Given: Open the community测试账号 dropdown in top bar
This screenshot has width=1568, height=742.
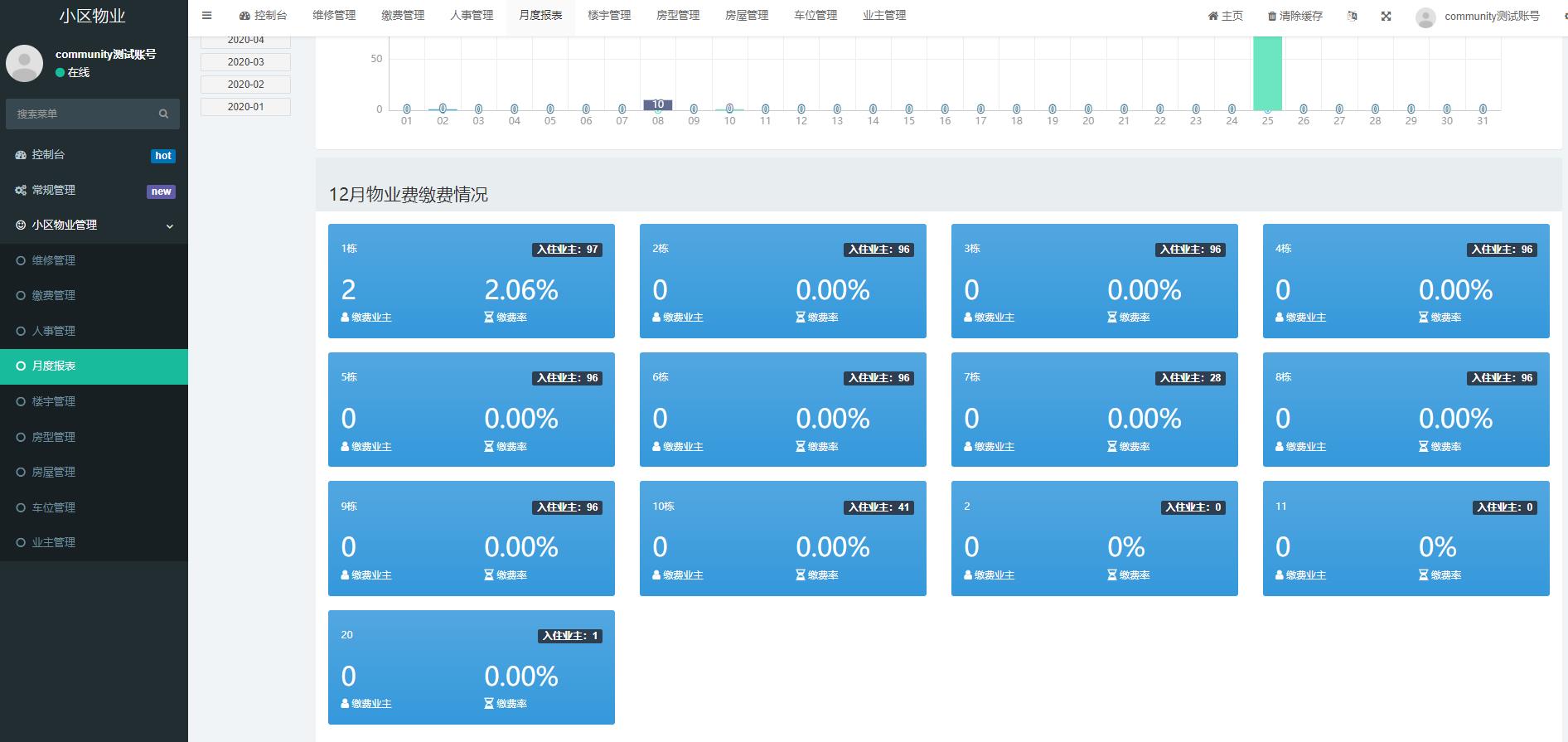Looking at the screenshot, I should [1478, 16].
